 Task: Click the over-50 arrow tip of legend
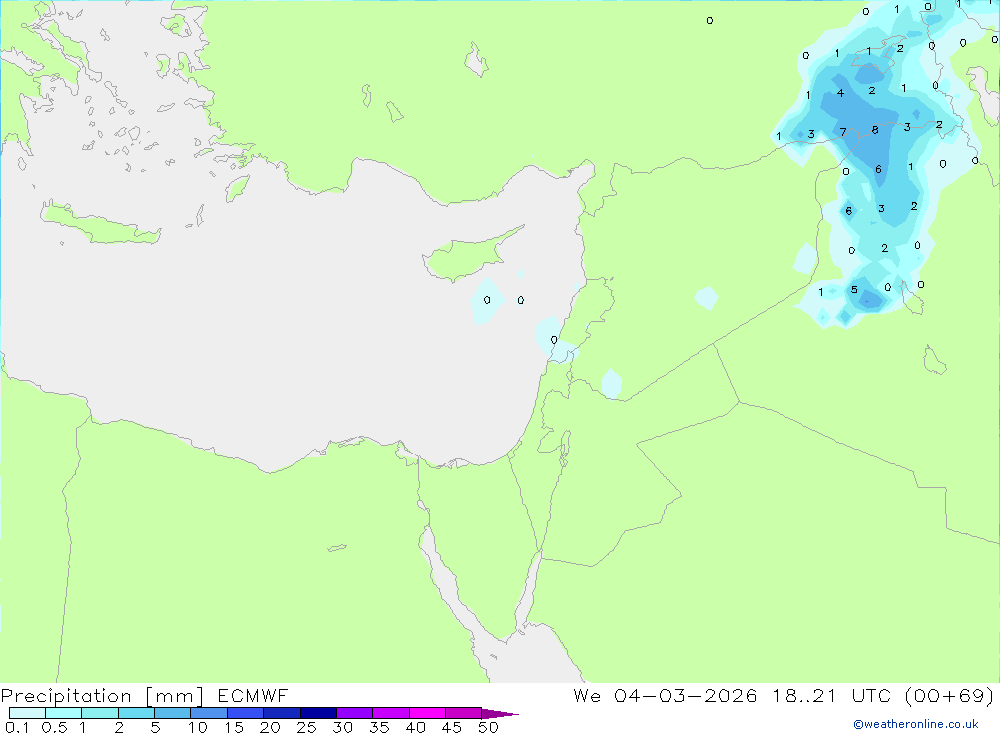499,714
